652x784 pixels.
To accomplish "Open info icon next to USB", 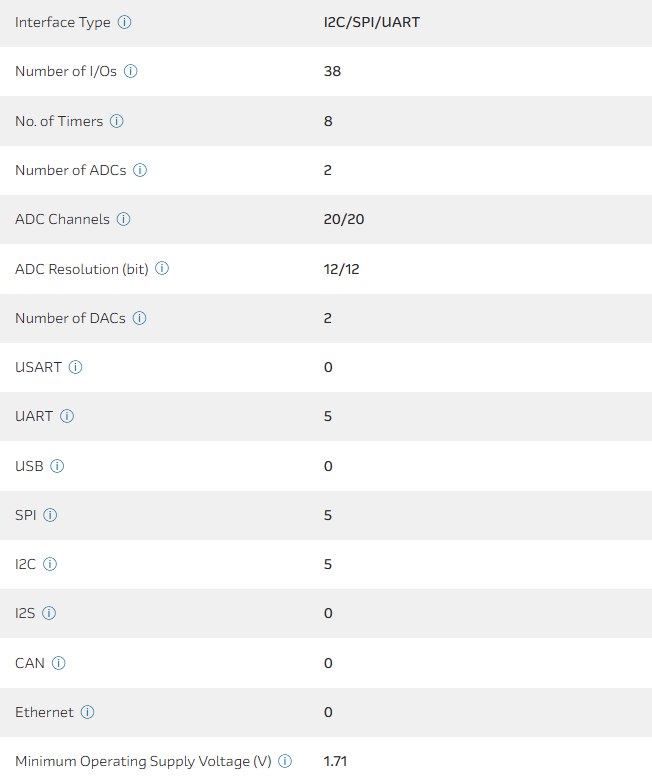I will pos(57,466).
